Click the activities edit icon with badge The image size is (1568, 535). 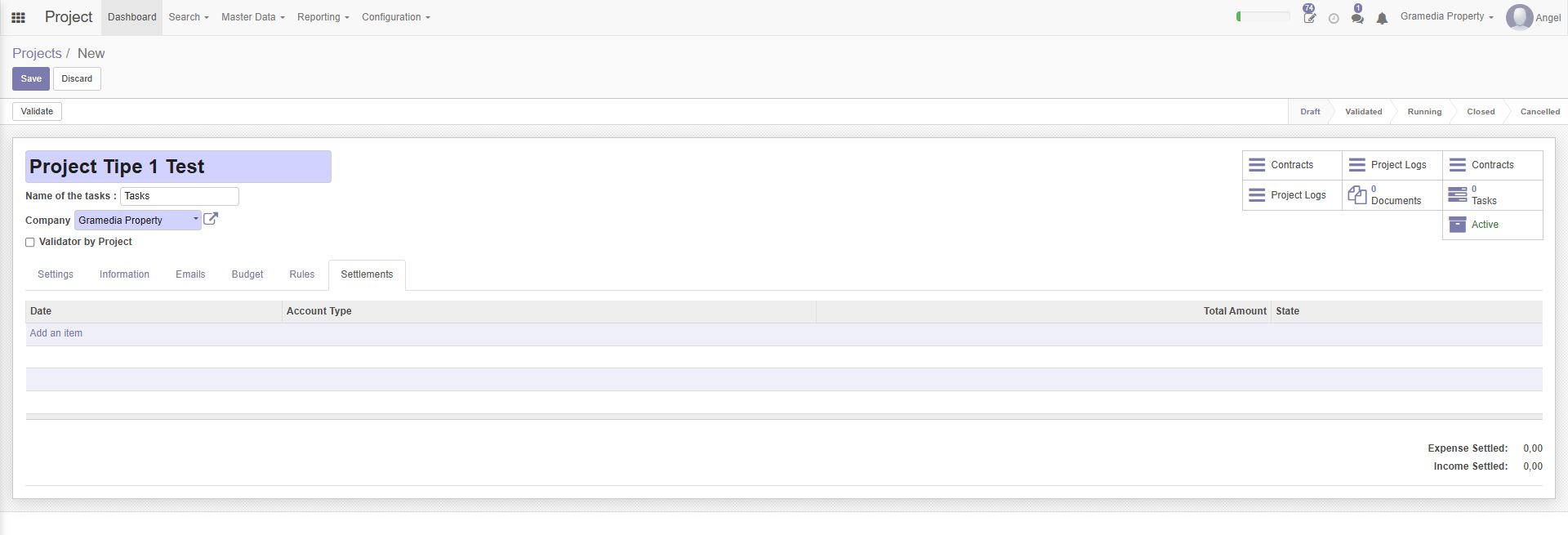tap(1309, 16)
